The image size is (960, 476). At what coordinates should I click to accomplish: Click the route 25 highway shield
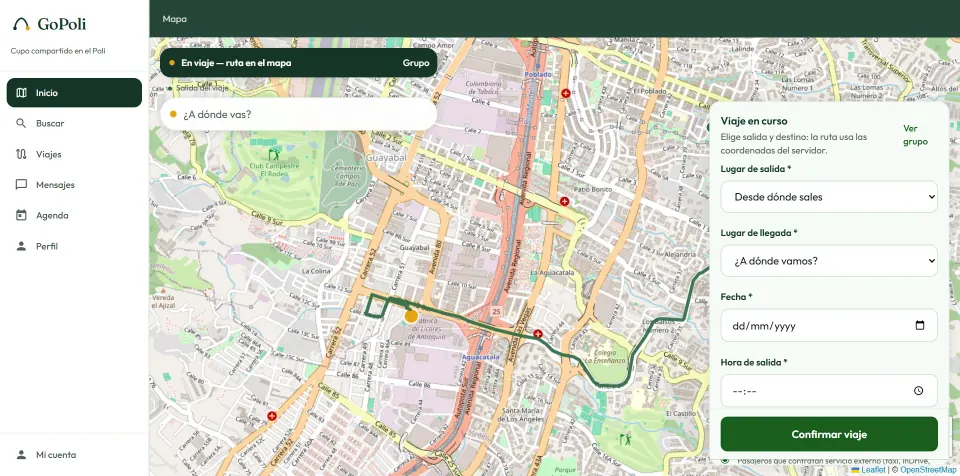(496, 312)
